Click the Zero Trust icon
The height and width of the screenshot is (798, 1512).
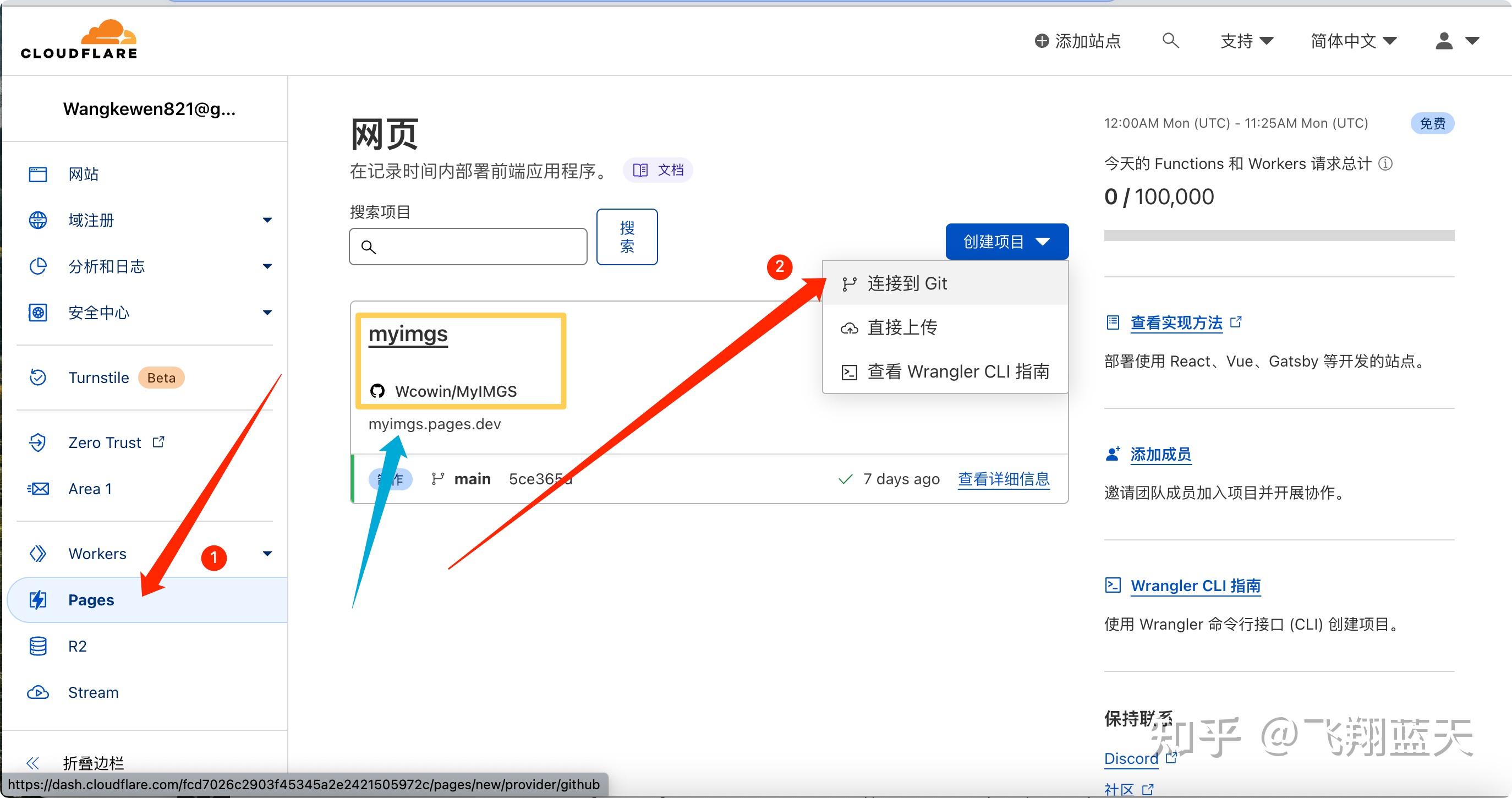pos(38,442)
